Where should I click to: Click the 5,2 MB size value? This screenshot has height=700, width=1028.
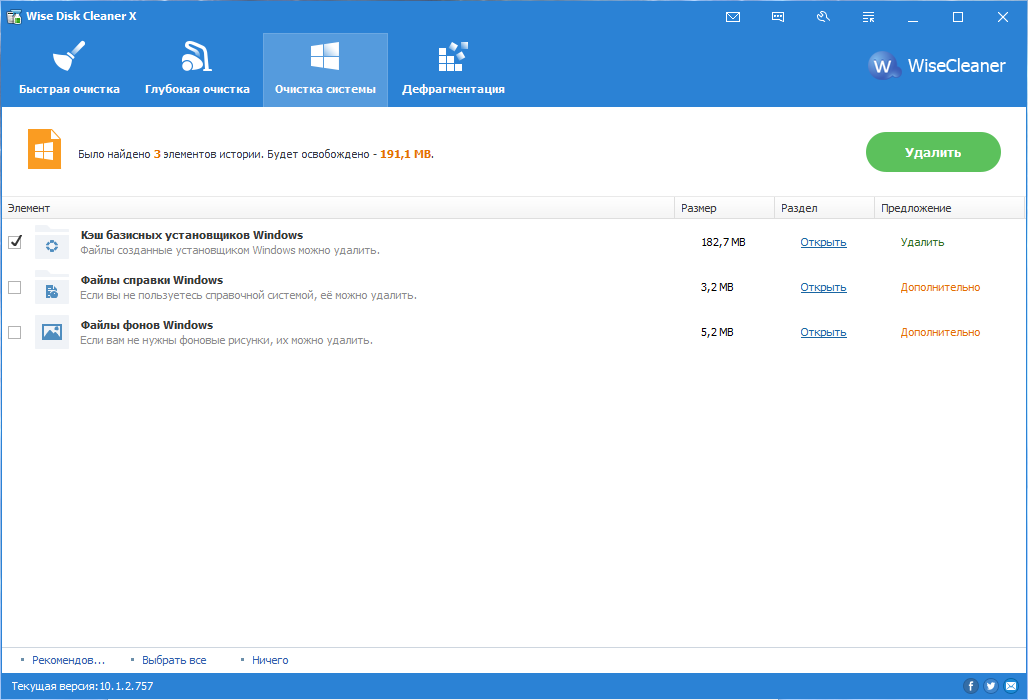(717, 332)
